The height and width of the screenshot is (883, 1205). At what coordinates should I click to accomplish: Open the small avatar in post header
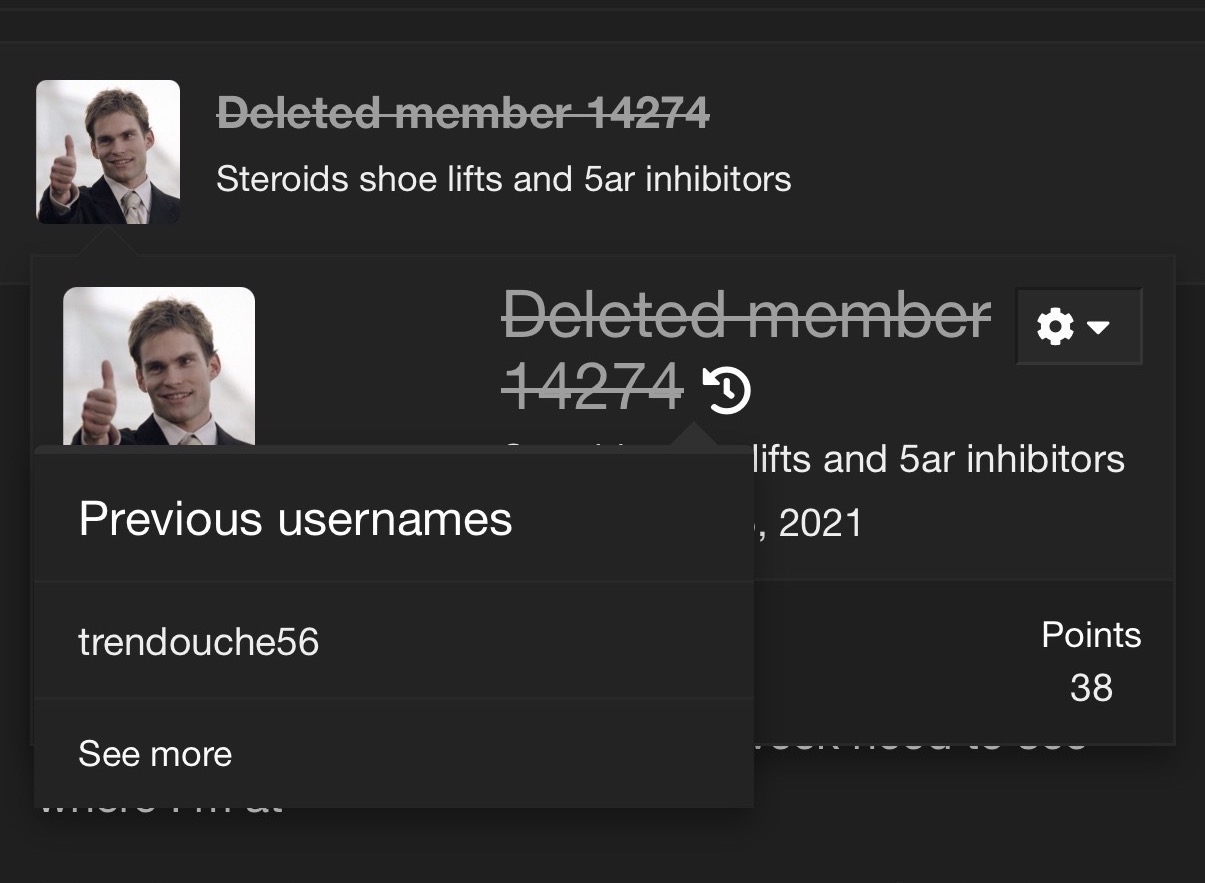click(x=108, y=152)
